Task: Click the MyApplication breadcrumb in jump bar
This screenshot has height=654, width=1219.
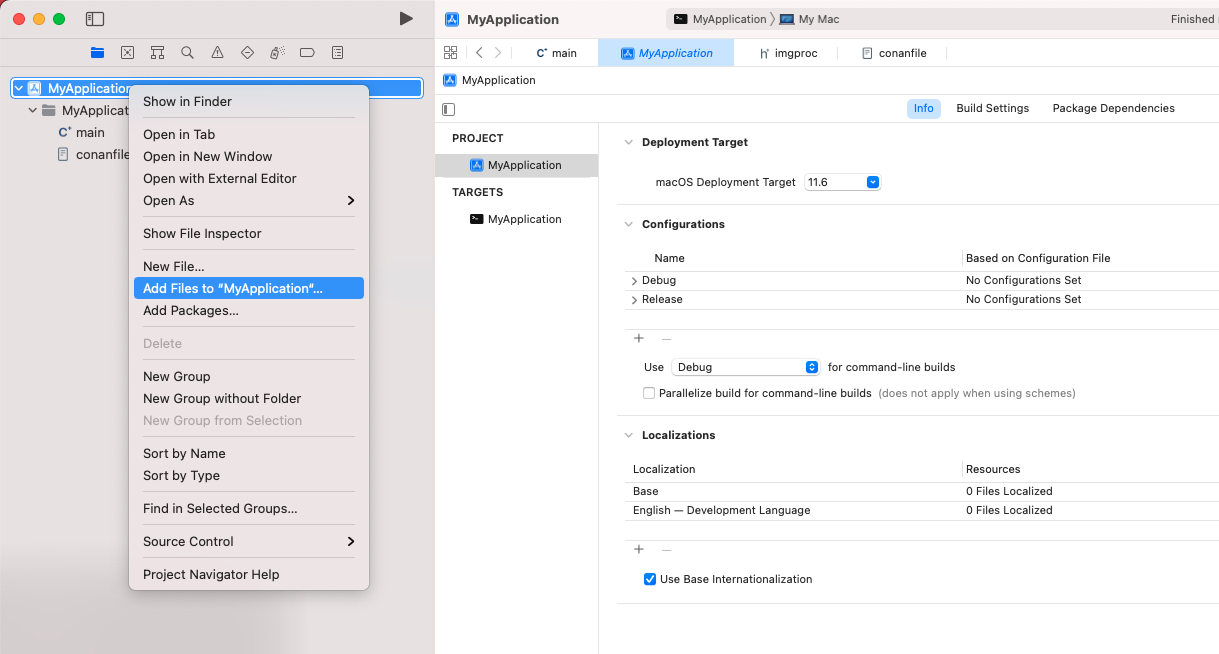Action: point(490,80)
